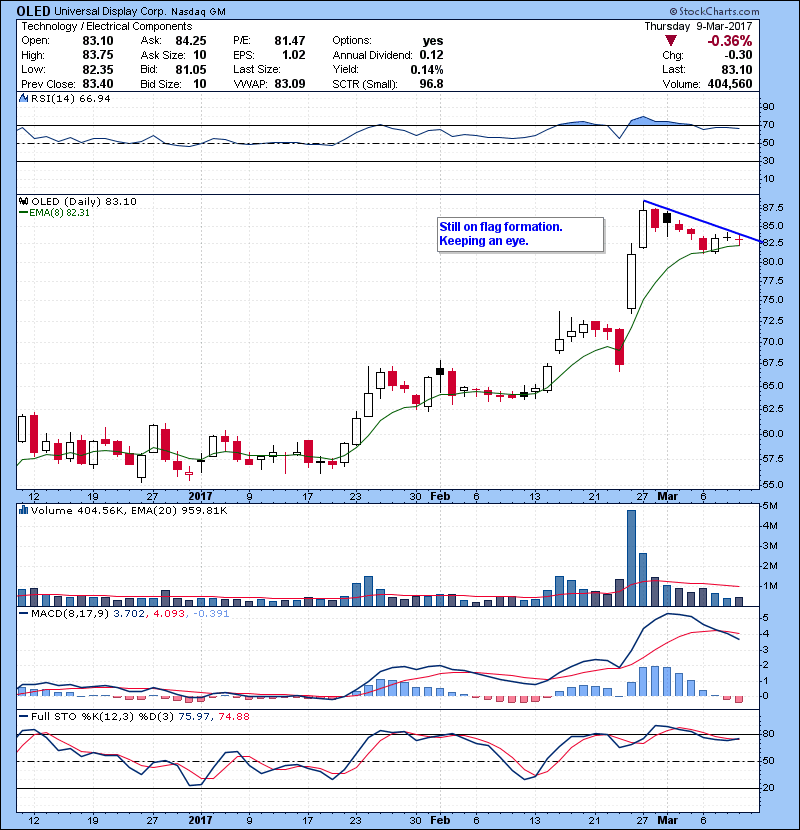Click the Prev Close 83.40 value

click(97, 84)
